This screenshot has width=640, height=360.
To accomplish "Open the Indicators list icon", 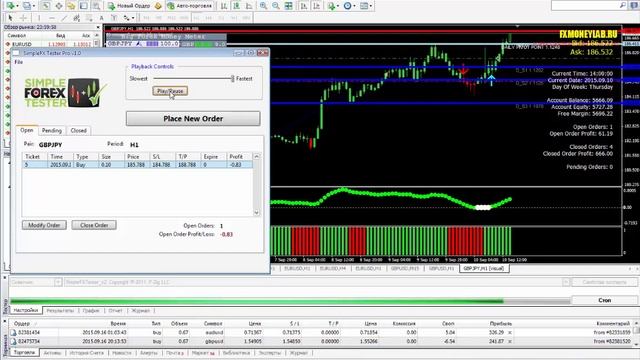I will point(331,6).
